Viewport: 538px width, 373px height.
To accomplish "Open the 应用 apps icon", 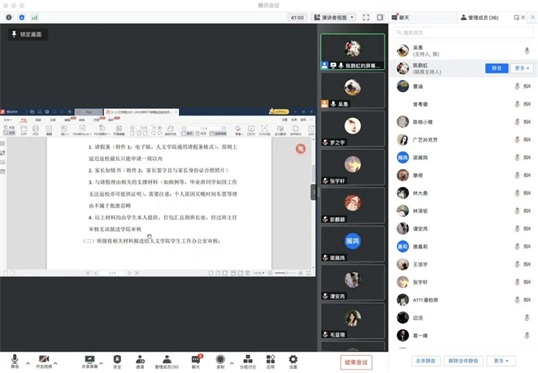I will (271, 362).
